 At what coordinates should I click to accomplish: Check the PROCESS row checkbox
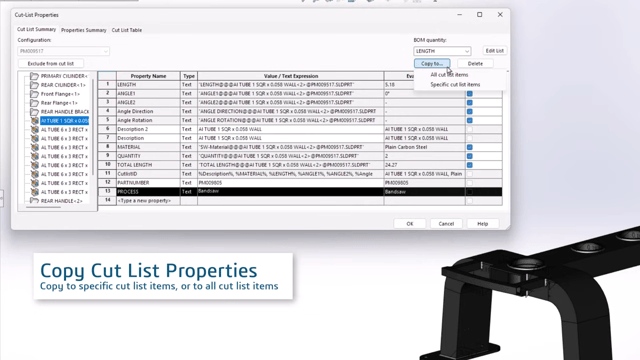click(470, 192)
